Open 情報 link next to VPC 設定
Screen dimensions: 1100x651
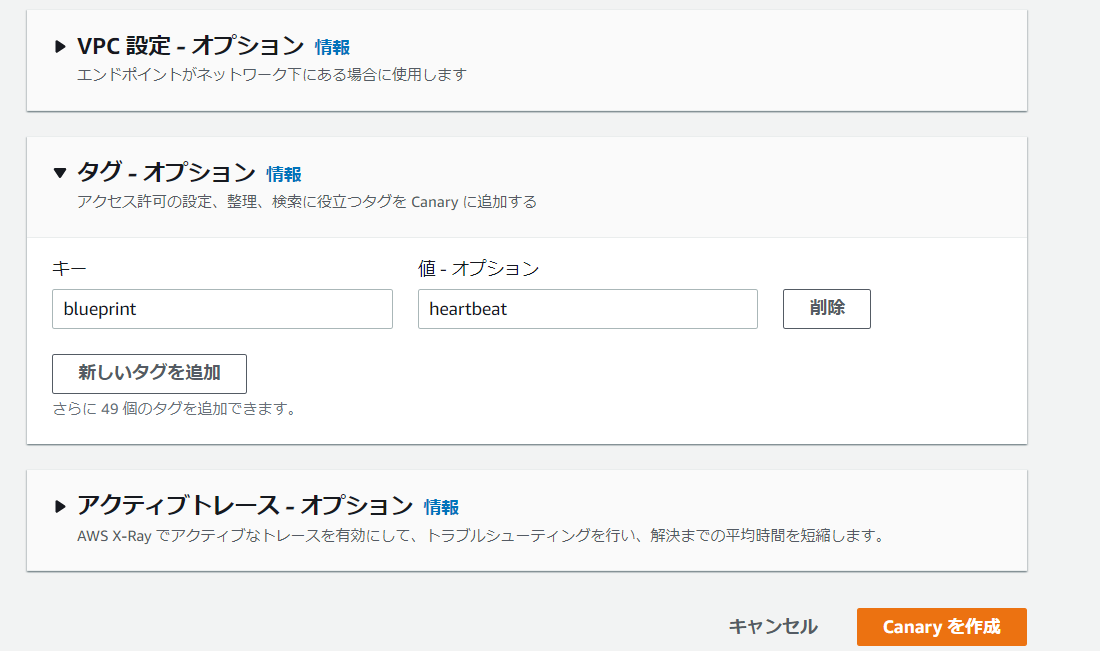click(332, 47)
